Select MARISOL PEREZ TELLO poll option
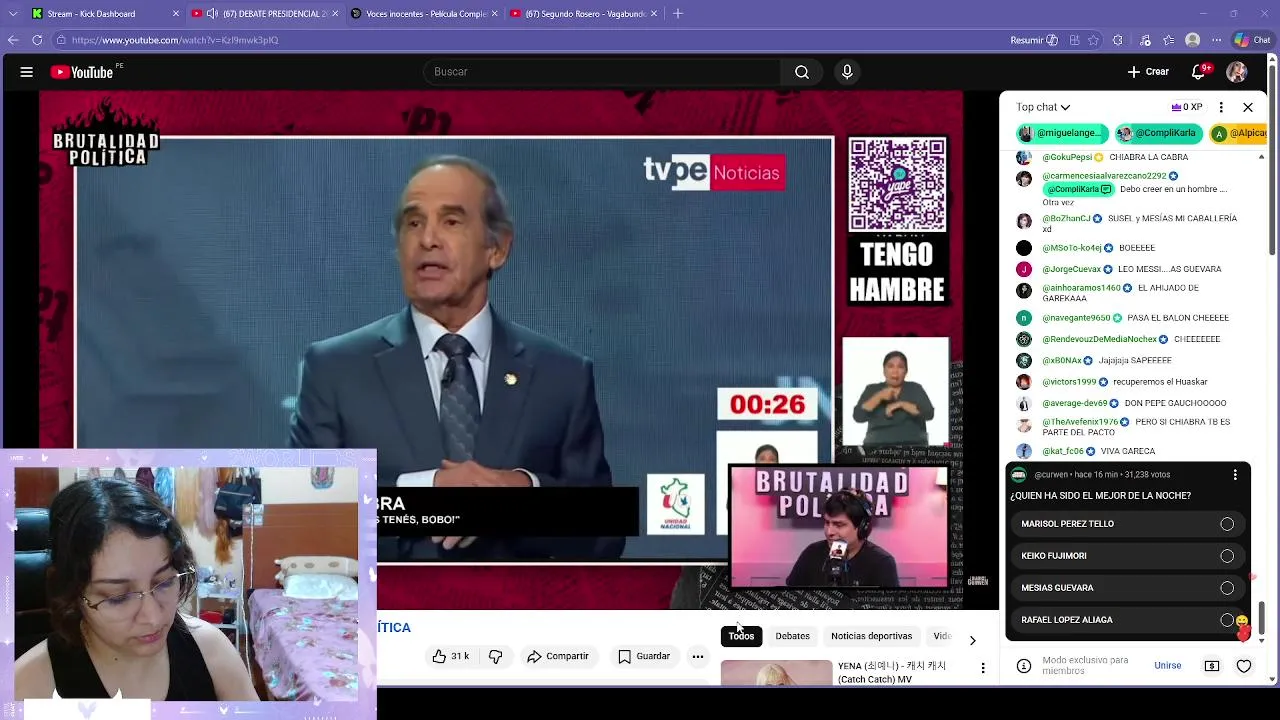1280x720 pixels. pos(1128,524)
